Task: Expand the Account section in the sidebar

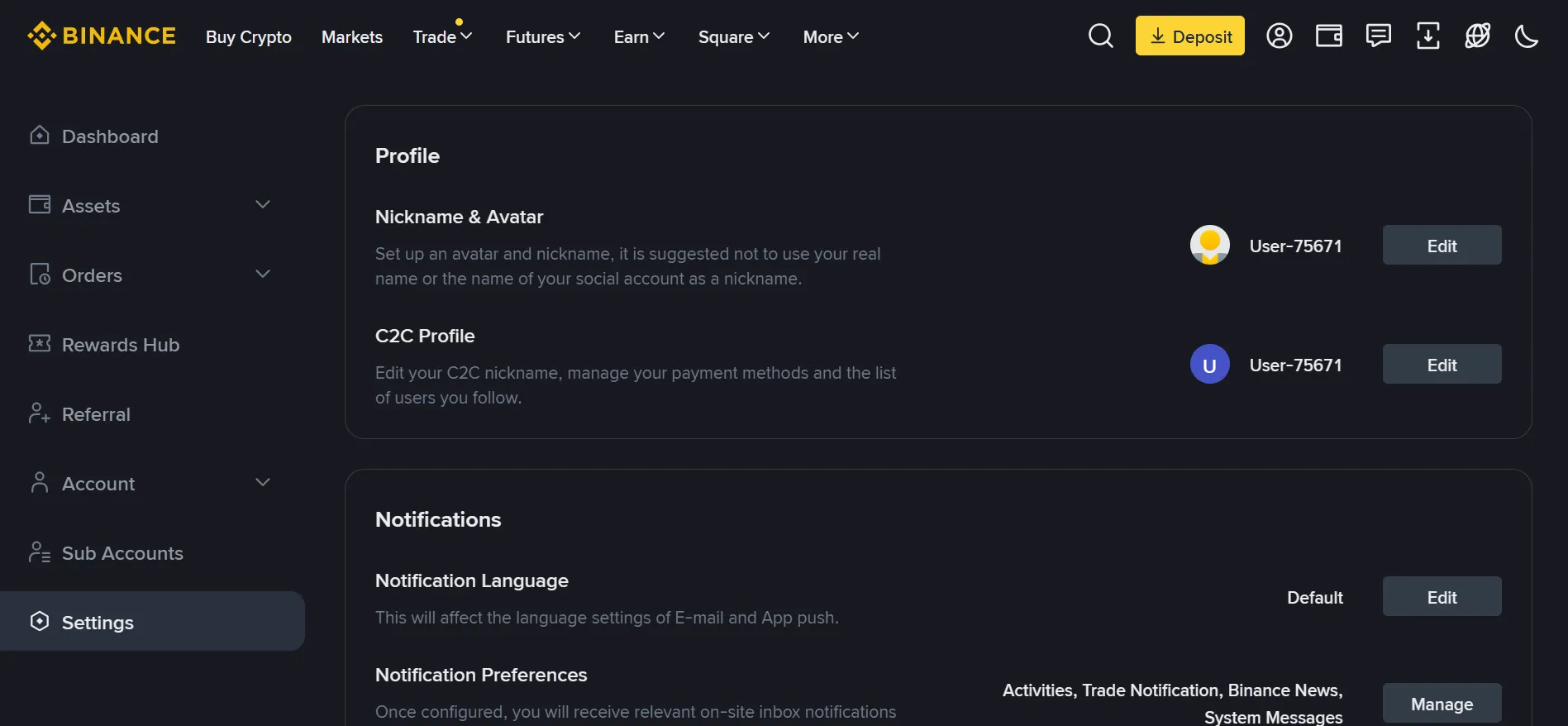Action: tap(262, 481)
